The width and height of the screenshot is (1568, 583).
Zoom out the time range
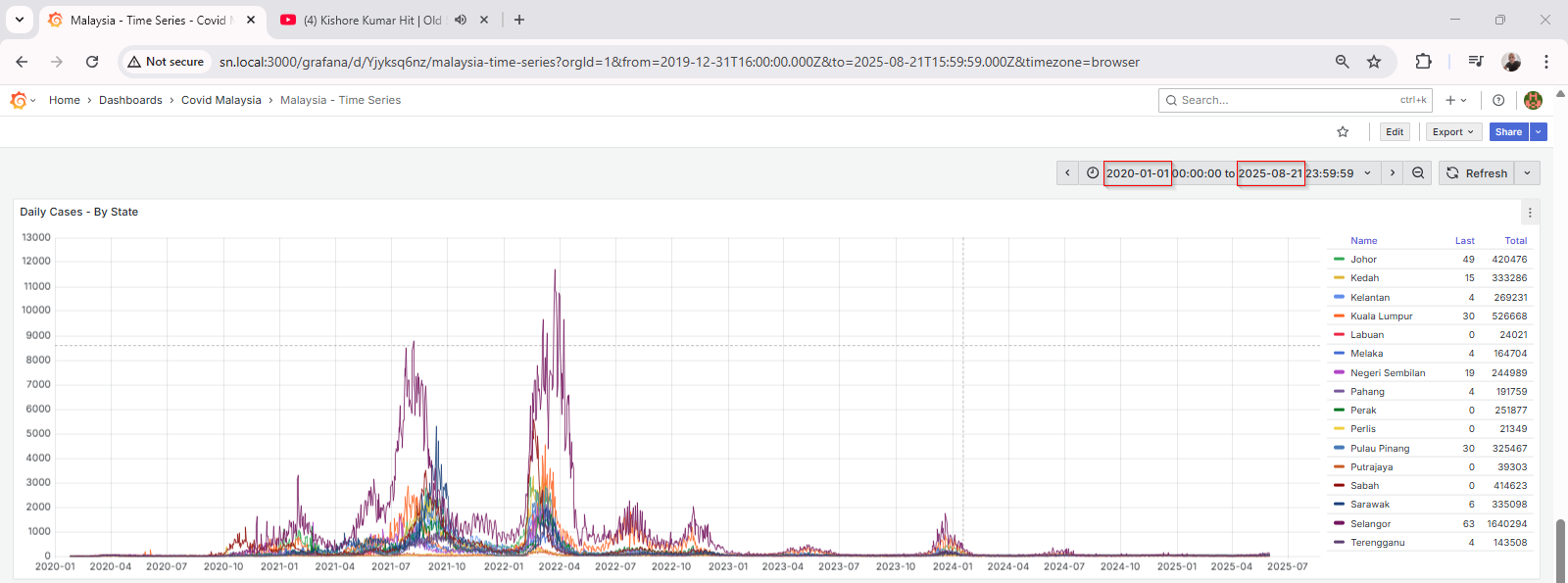1418,173
